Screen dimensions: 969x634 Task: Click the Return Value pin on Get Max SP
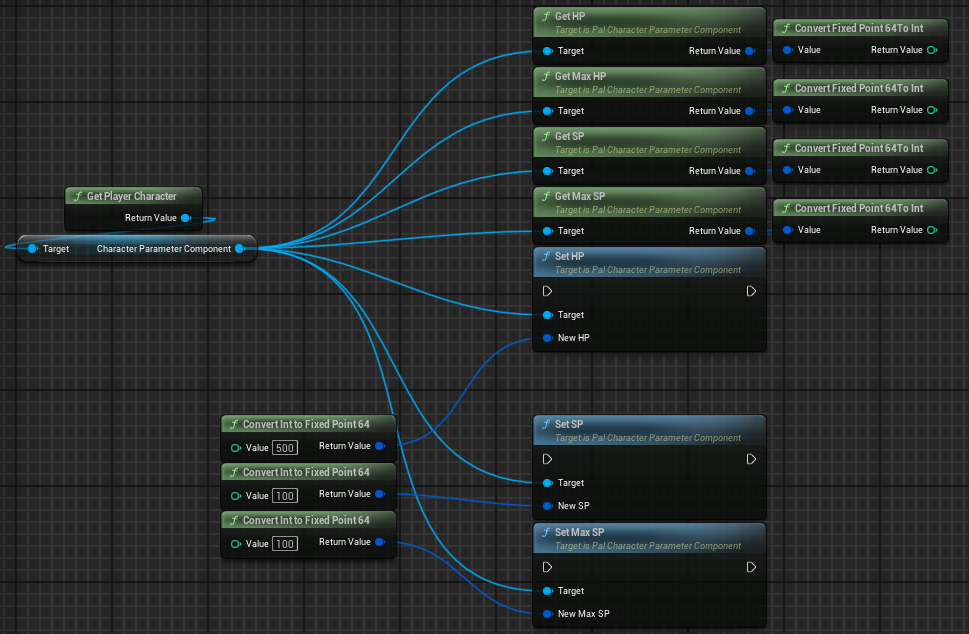click(750, 231)
